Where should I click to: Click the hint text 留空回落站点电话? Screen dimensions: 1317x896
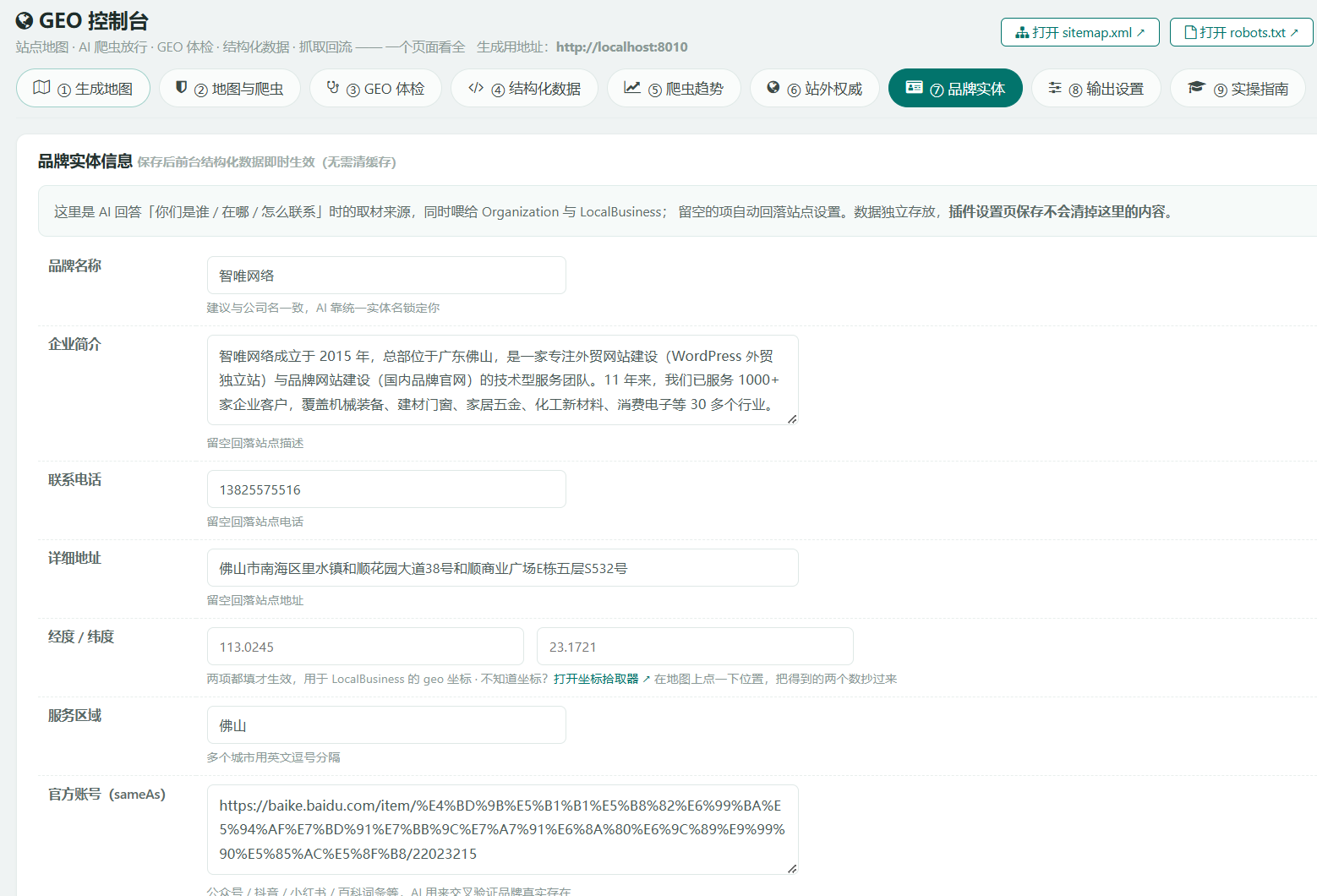click(255, 522)
